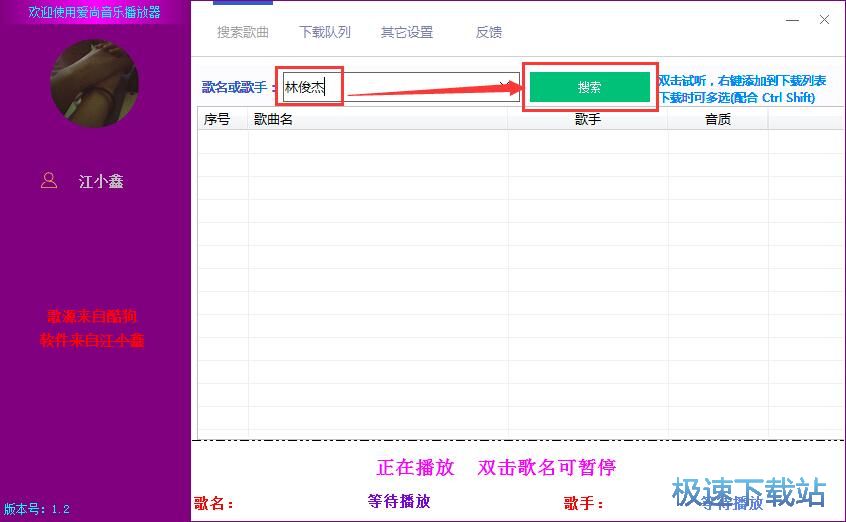The image size is (846, 522).
Task: Click the 歌手: label at the bottom
Action: tap(583, 504)
